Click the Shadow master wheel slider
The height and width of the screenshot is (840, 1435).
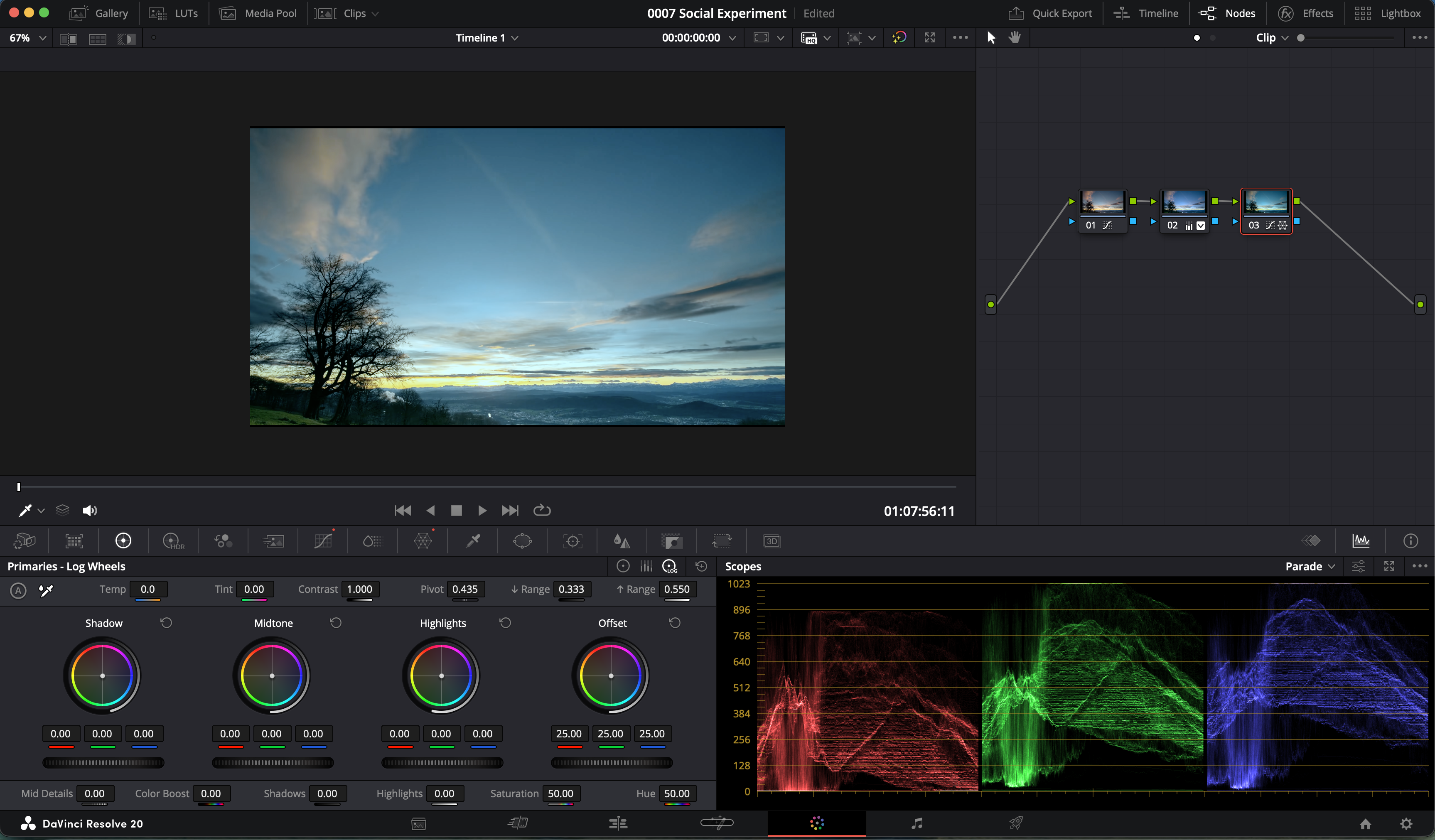coord(103,763)
